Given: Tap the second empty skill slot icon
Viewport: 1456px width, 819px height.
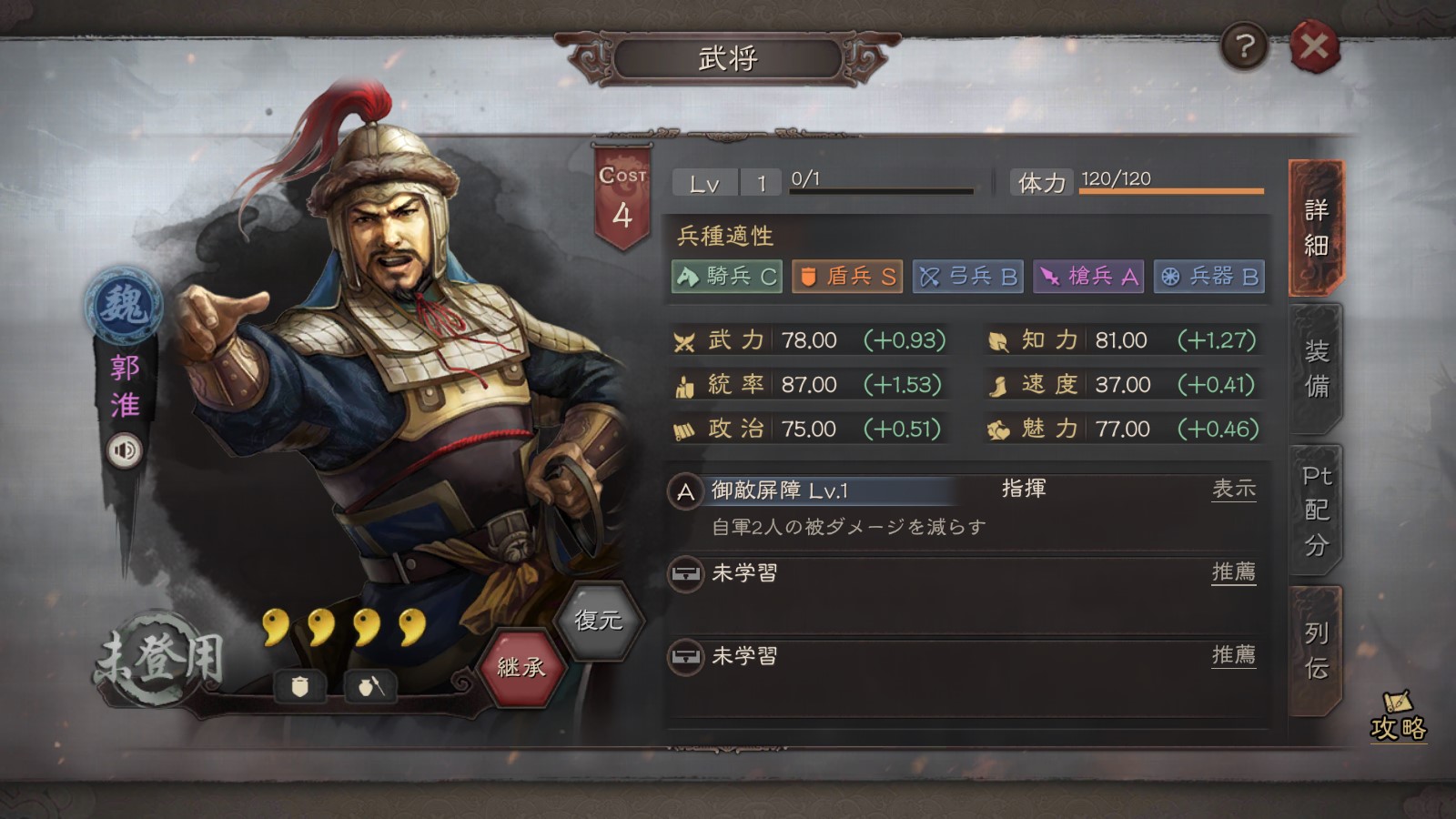Looking at the screenshot, I should point(685,657).
